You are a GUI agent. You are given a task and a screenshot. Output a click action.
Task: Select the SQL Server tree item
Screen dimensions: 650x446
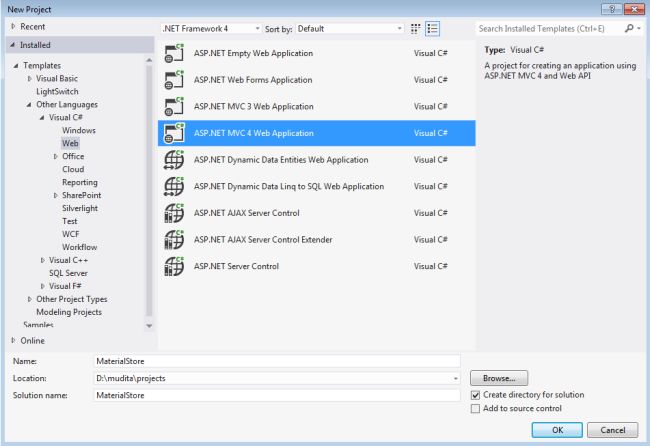click(x=68, y=273)
